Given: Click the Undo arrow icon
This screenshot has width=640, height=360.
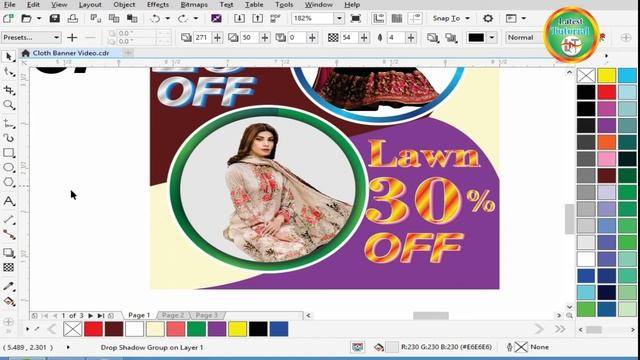Looking at the screenshot, I should coord(155,18).
